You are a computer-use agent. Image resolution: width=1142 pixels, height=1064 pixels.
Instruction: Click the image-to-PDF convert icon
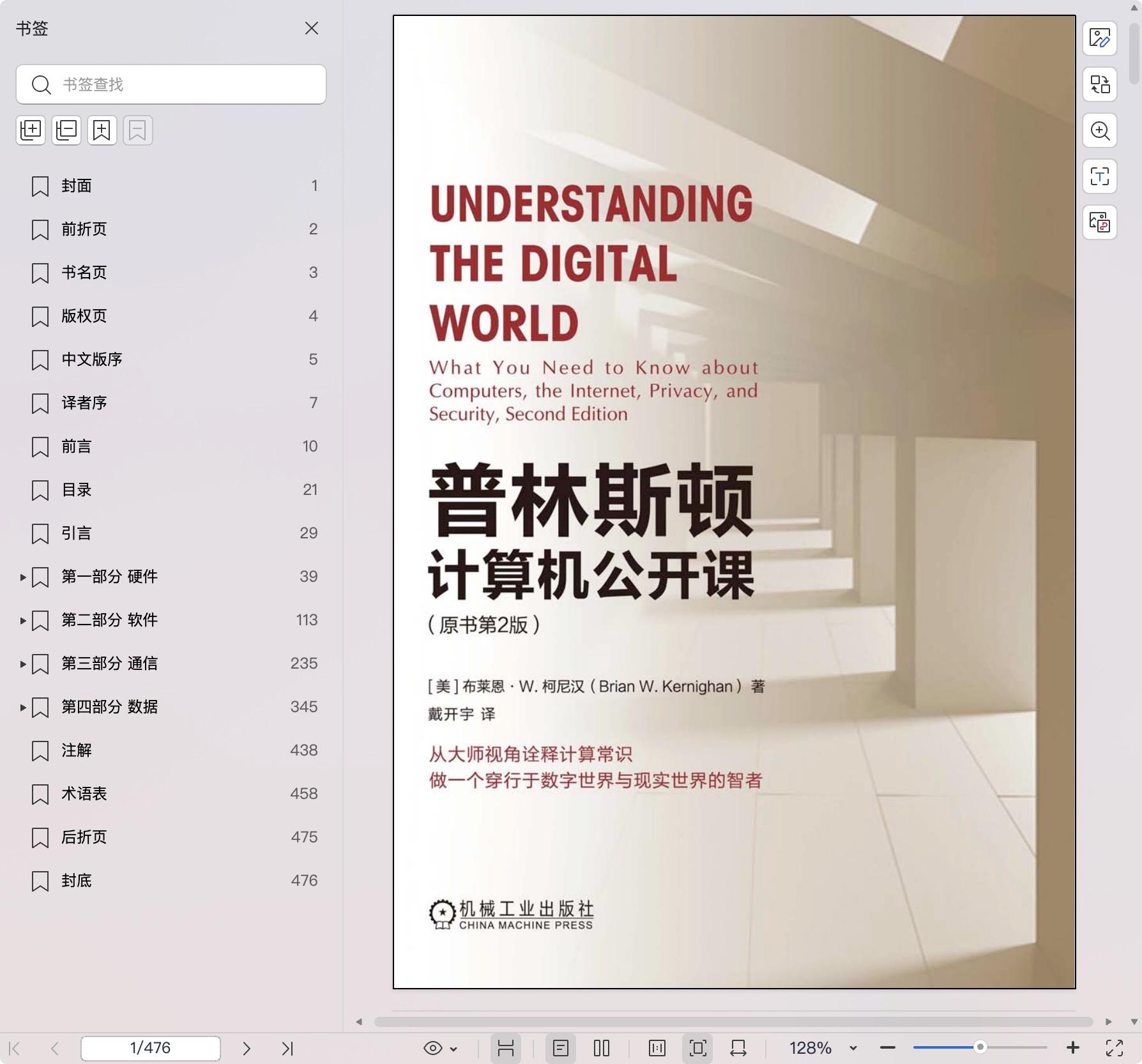pyautogui.click(x=1100, y=222)
